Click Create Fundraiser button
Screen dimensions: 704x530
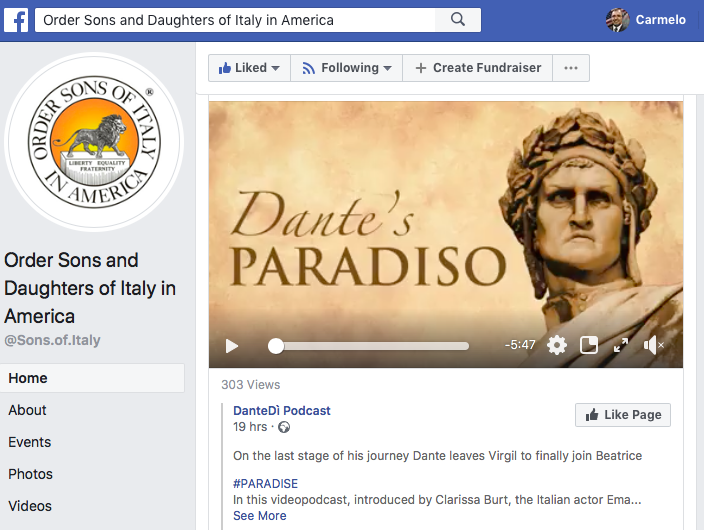478,68
